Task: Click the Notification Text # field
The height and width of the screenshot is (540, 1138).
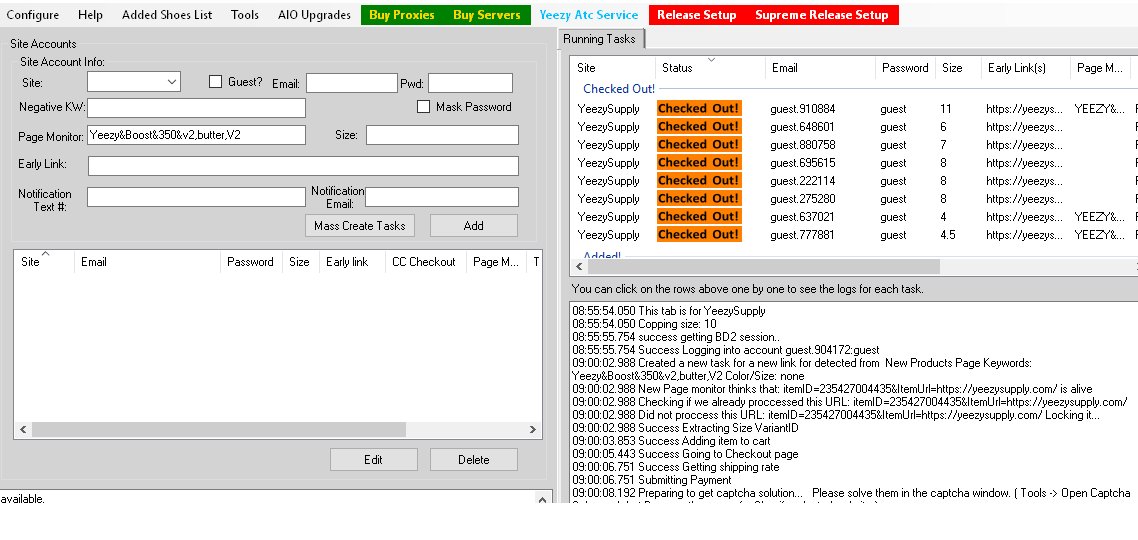Action: [196, 197]
